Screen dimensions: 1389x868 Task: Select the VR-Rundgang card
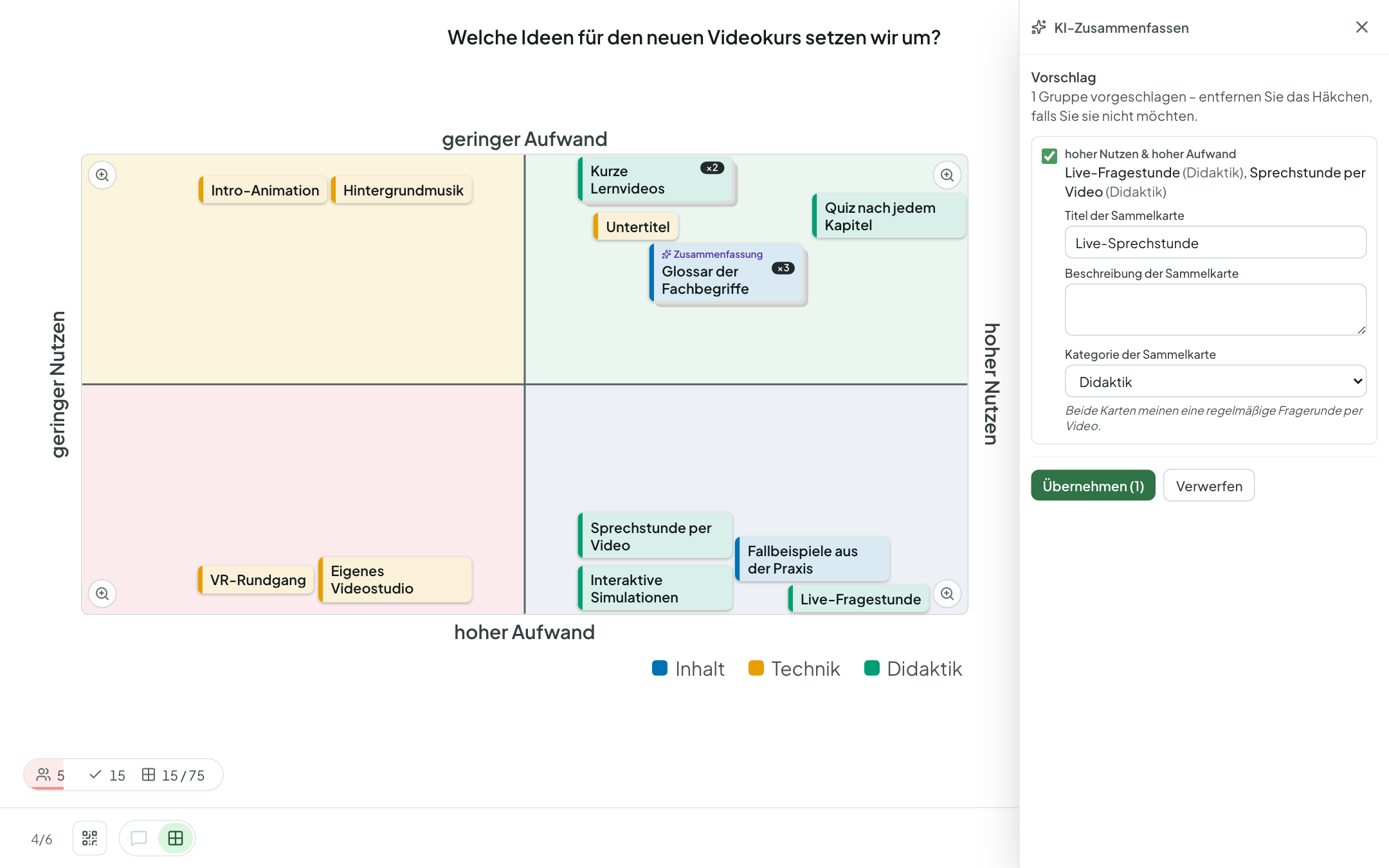point(256,580)
